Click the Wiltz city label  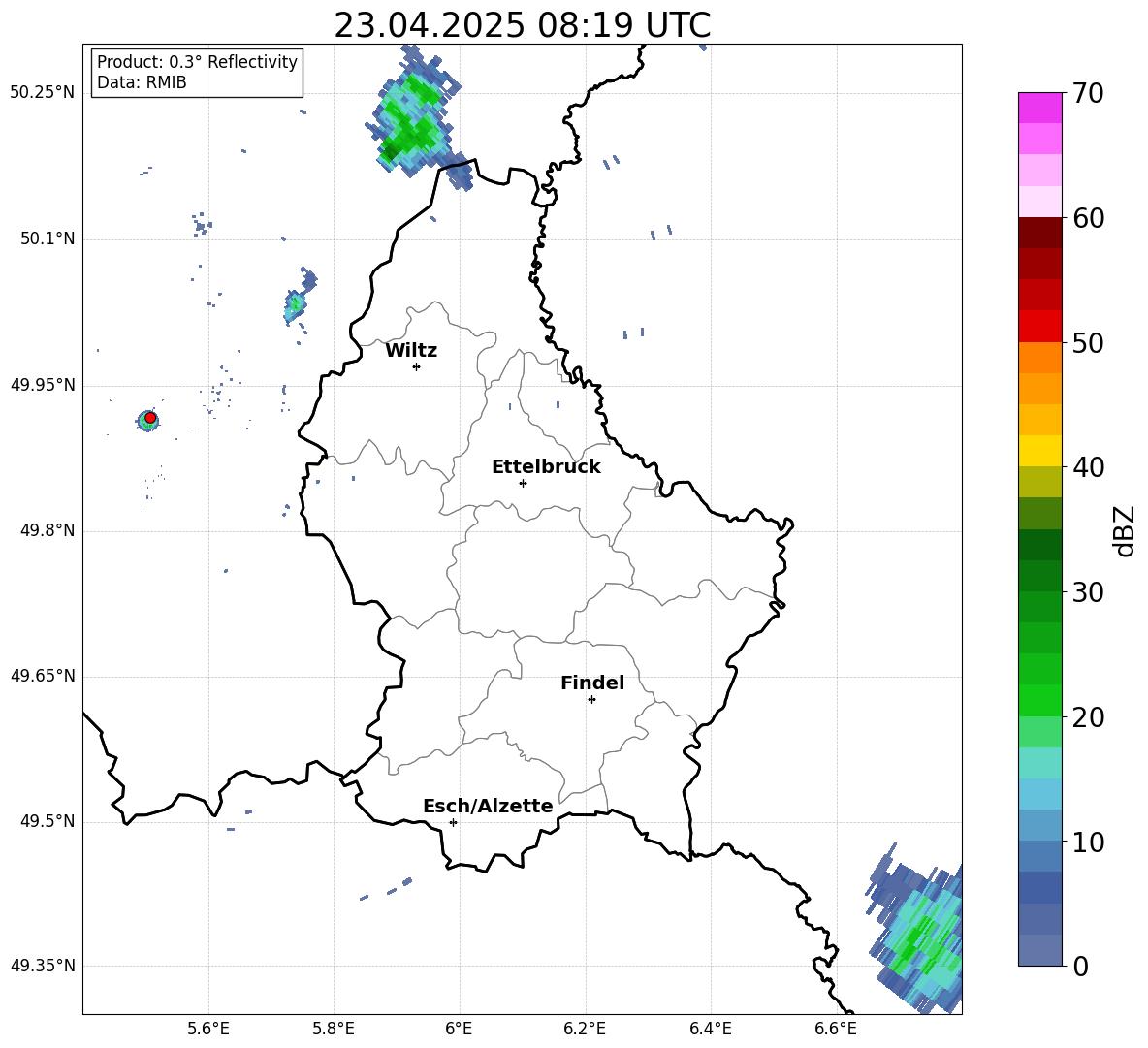point(411,351)
